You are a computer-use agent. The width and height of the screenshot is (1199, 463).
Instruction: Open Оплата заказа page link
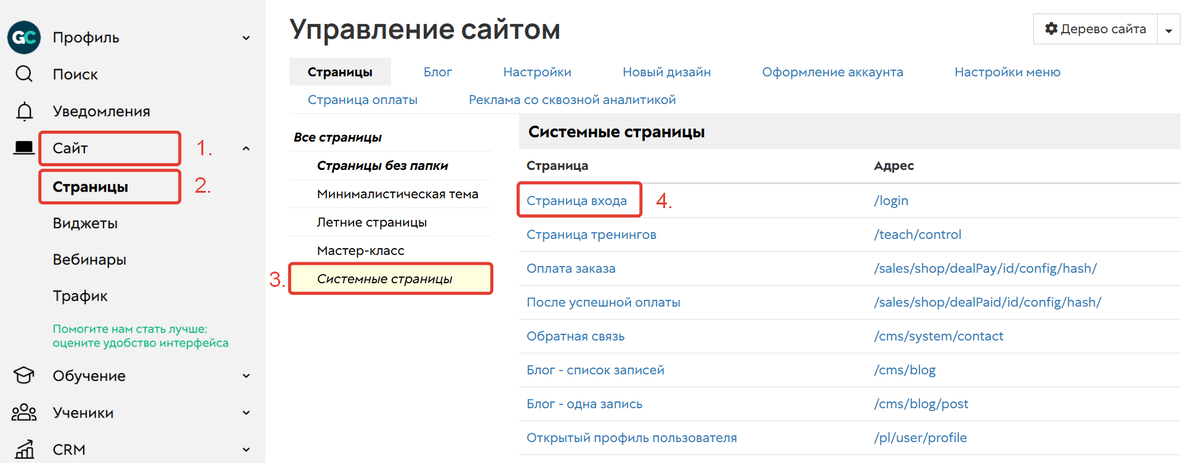point(570,269)
